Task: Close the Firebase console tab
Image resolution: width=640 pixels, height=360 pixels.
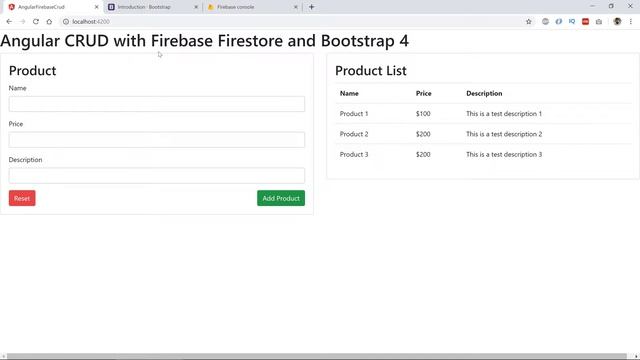Action: pos(296,7)
